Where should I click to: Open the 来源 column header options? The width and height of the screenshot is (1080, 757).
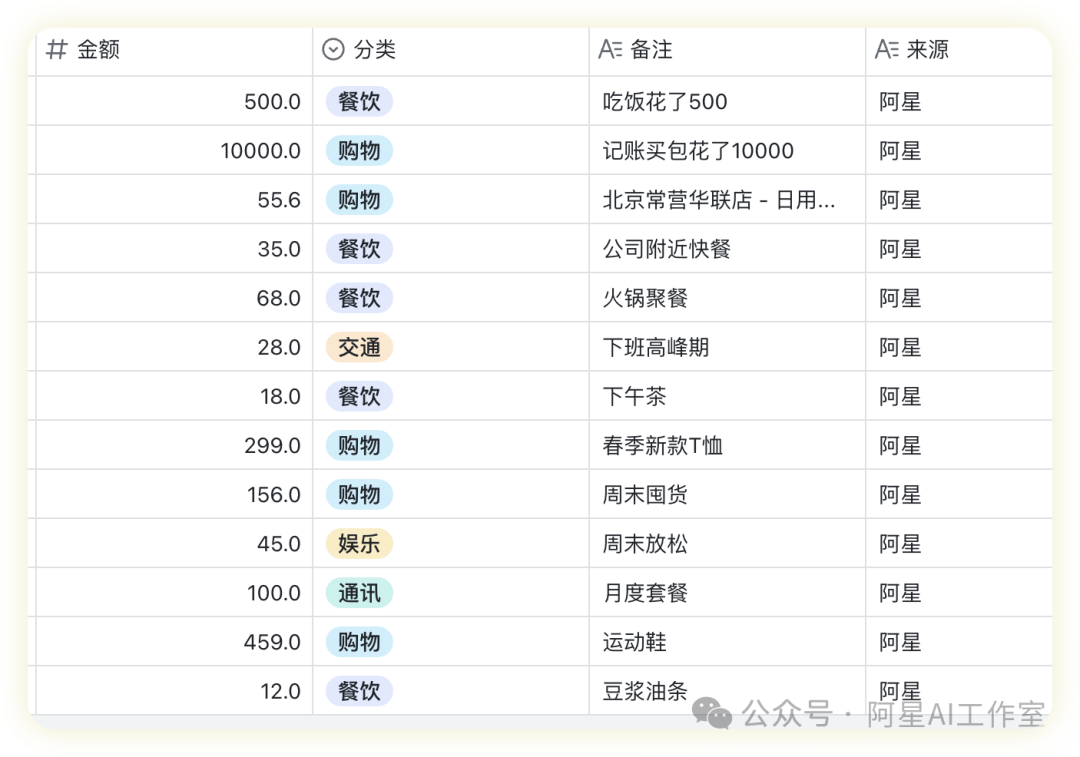(x=927, y=50)
